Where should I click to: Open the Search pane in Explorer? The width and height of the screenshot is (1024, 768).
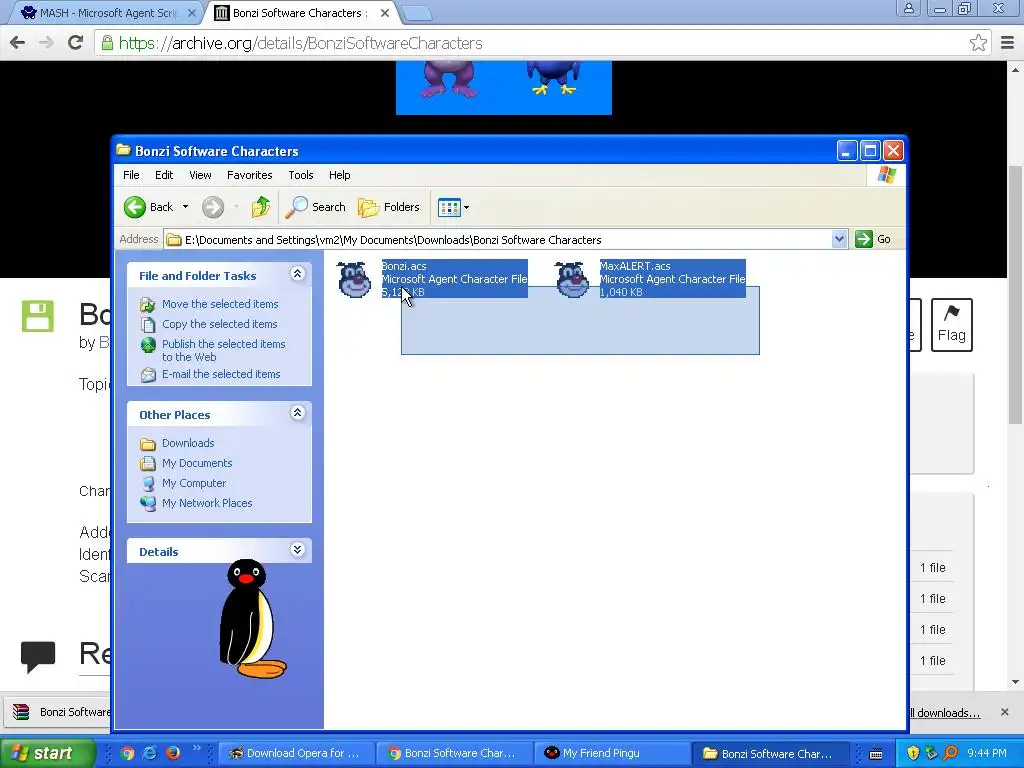point(315,207)
